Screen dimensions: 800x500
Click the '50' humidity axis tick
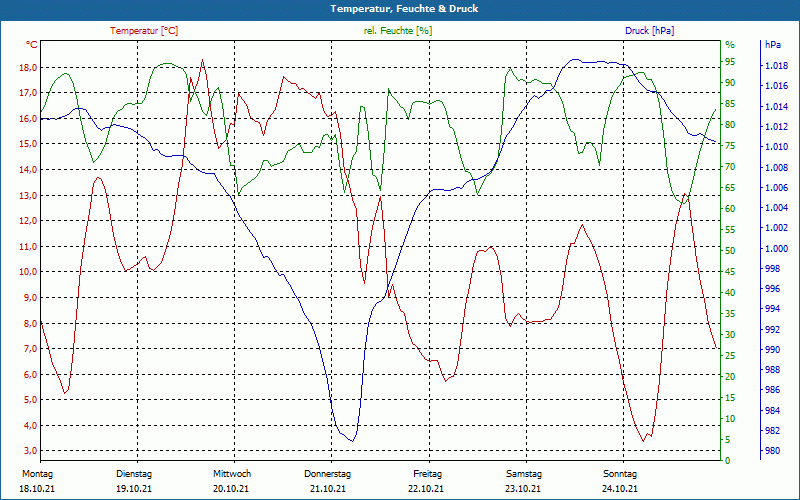[x=730, y=251]
